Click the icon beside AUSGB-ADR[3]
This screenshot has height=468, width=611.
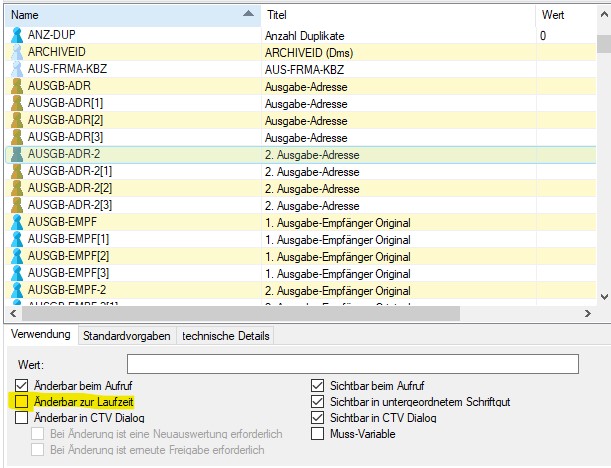(16, 137)
